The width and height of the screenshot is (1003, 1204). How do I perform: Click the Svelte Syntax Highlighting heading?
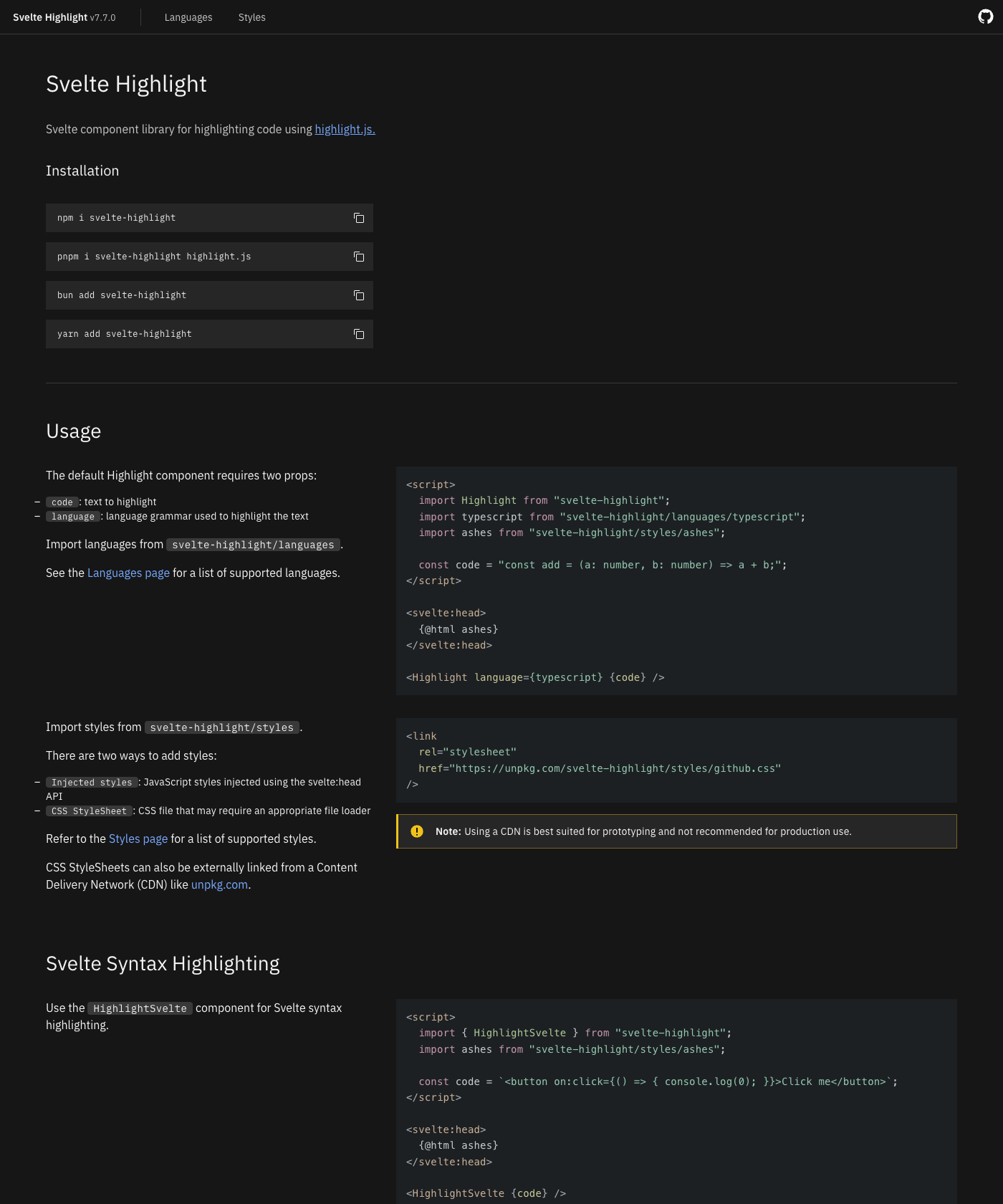click(163, 963)
